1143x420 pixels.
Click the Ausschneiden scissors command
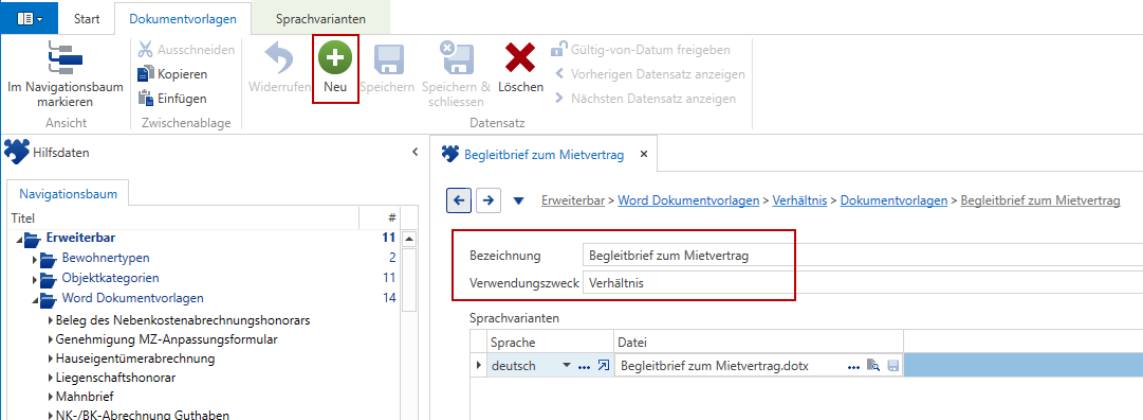pos(186,50)
